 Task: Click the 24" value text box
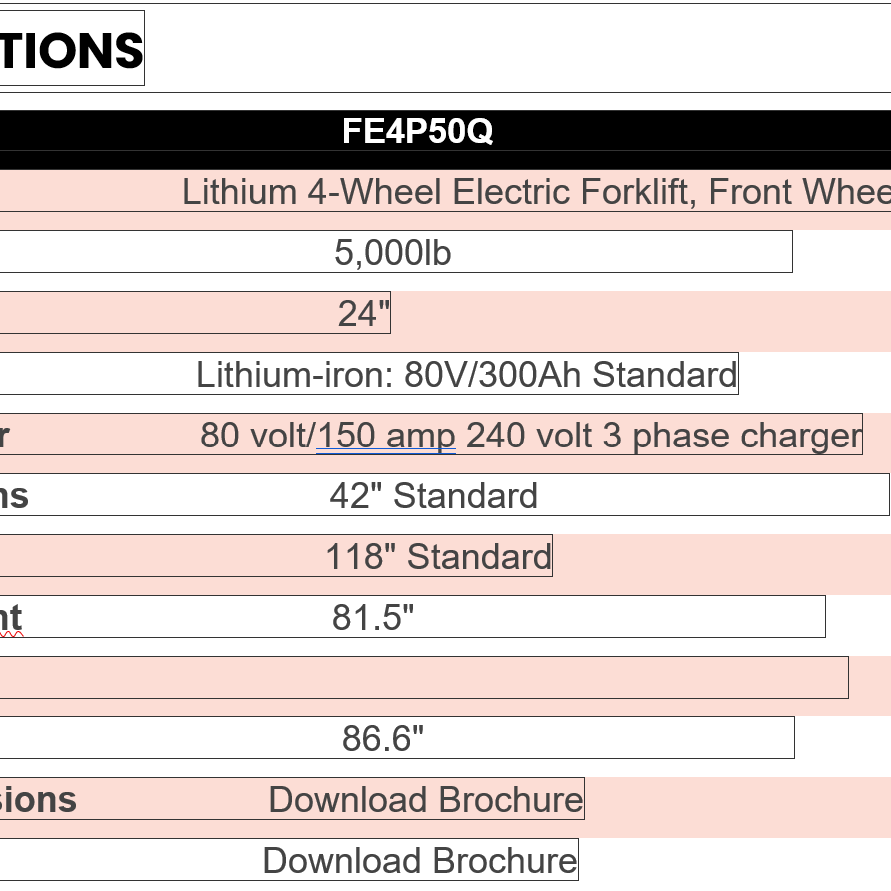point(363,314)
